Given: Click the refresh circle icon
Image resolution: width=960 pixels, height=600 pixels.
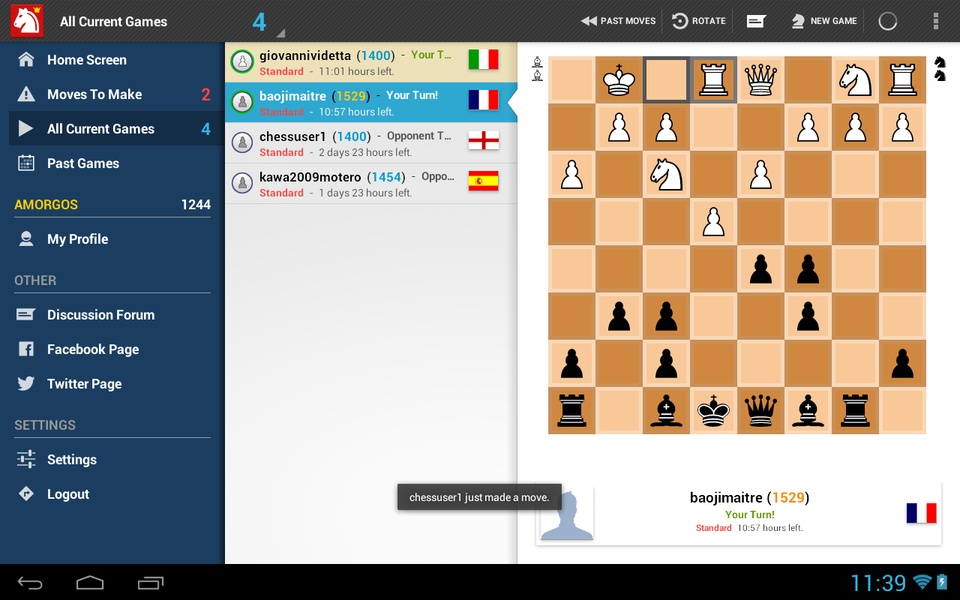Looking at the screenshot, I should click(x=888, y=21).
